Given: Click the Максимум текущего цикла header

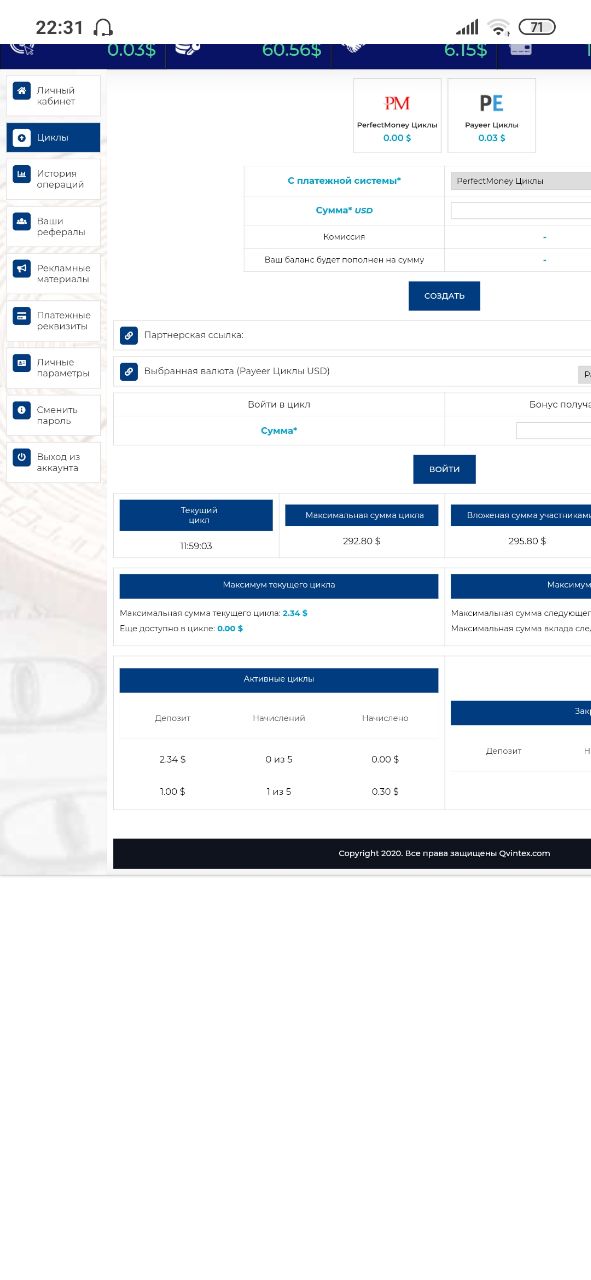Looking at the screenshot, I should [279, 585].
